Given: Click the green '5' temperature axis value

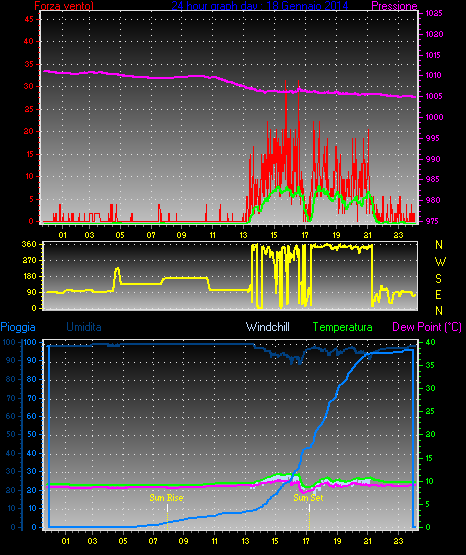Looking at the screenshot, I should 428,504.
